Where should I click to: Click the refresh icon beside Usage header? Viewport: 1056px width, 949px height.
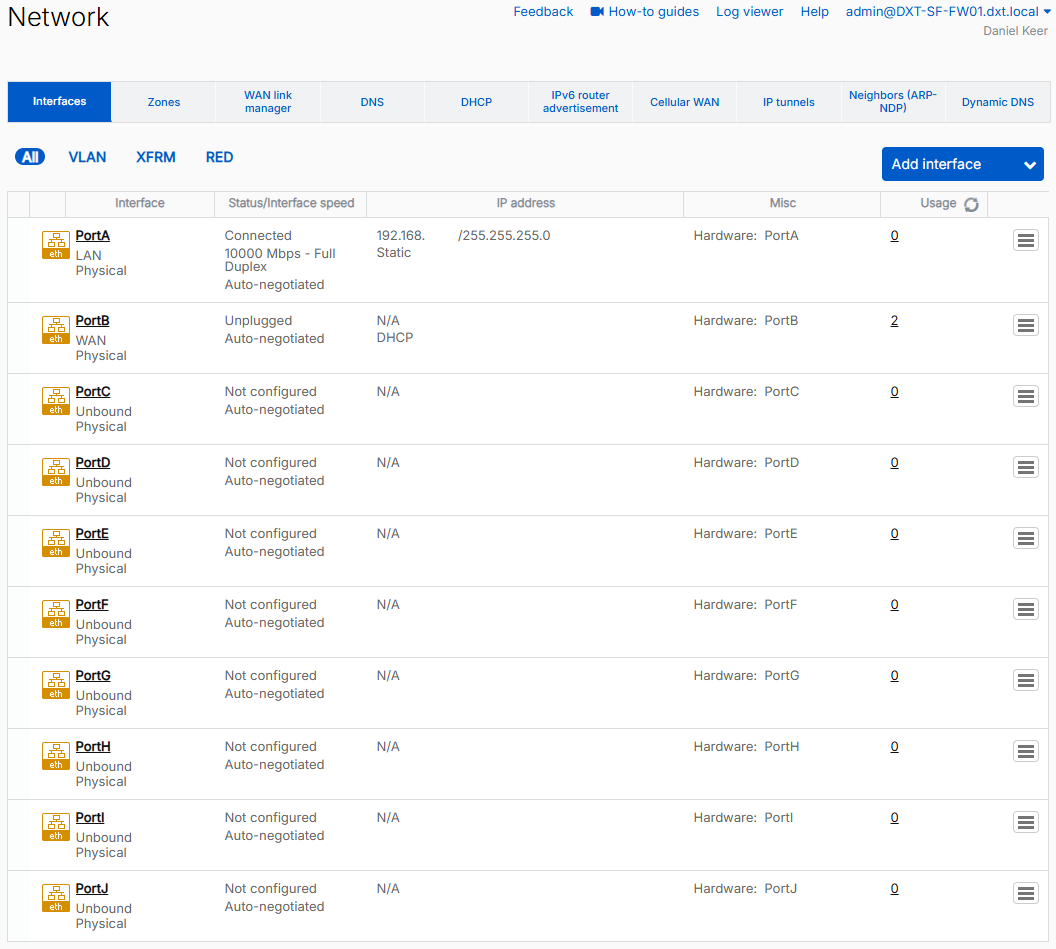[971, 204]
